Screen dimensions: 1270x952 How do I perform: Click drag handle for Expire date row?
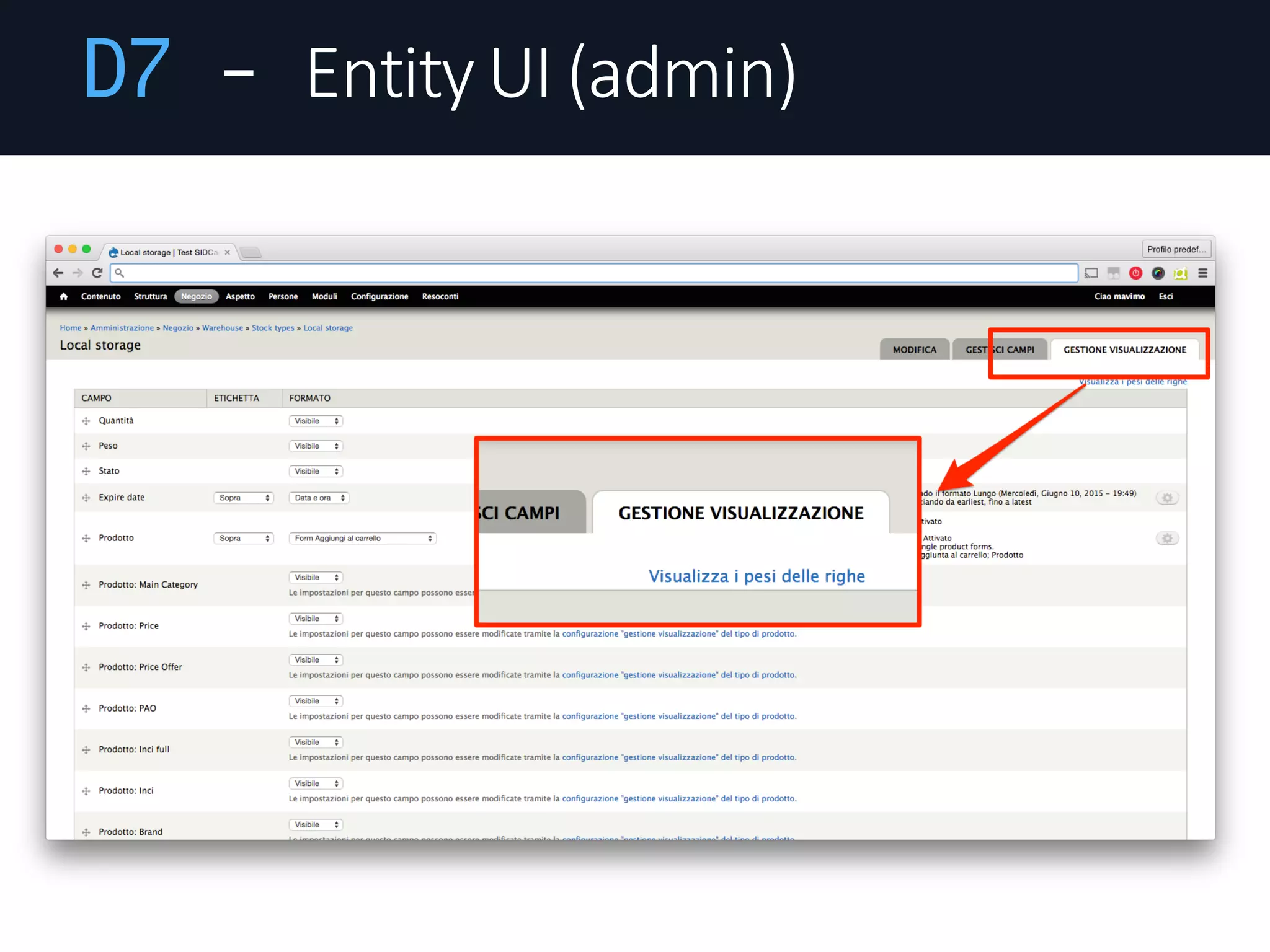point(86,498)
